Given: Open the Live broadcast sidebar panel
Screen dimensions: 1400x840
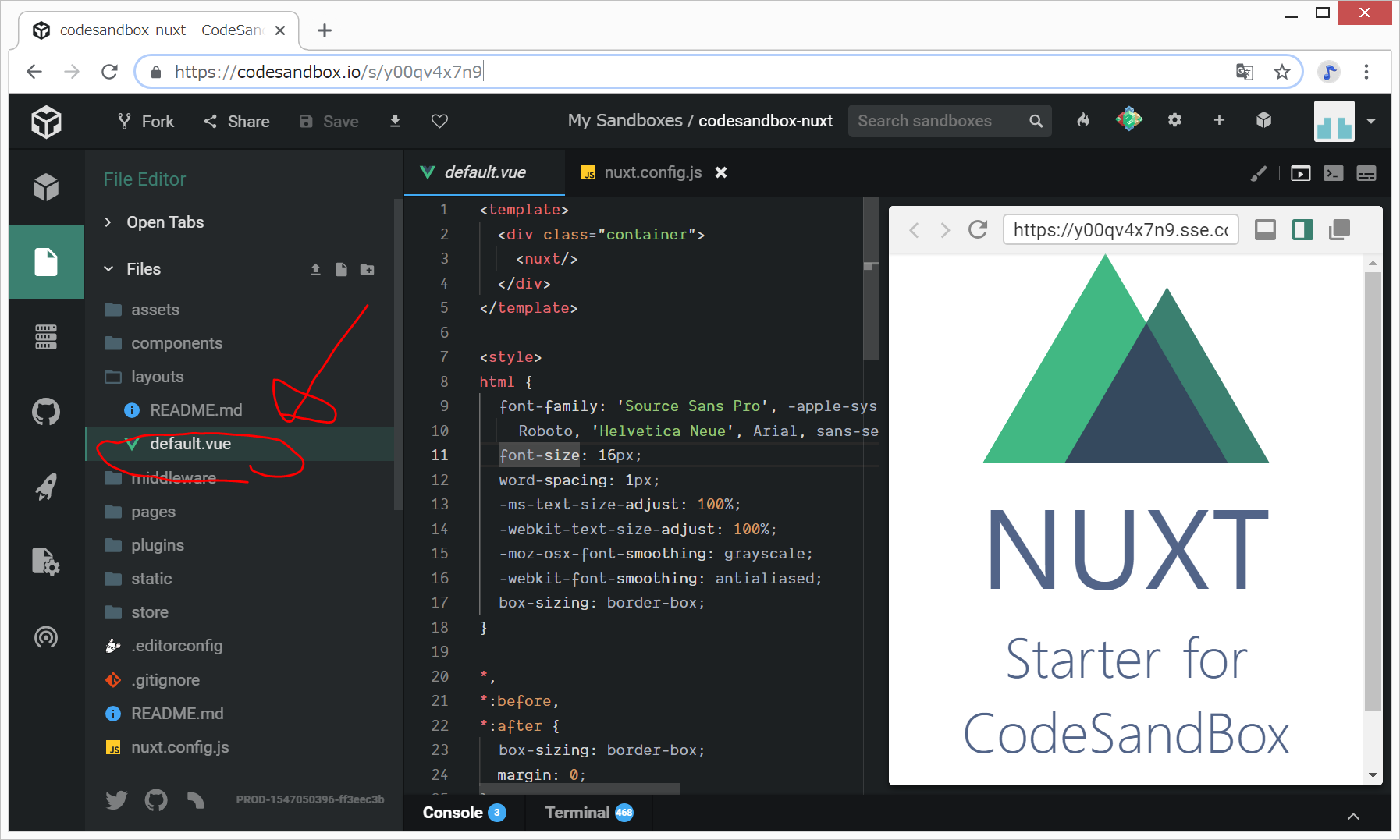Looking at the screenshot, I should pyautogui.click(x=46, y=637).
